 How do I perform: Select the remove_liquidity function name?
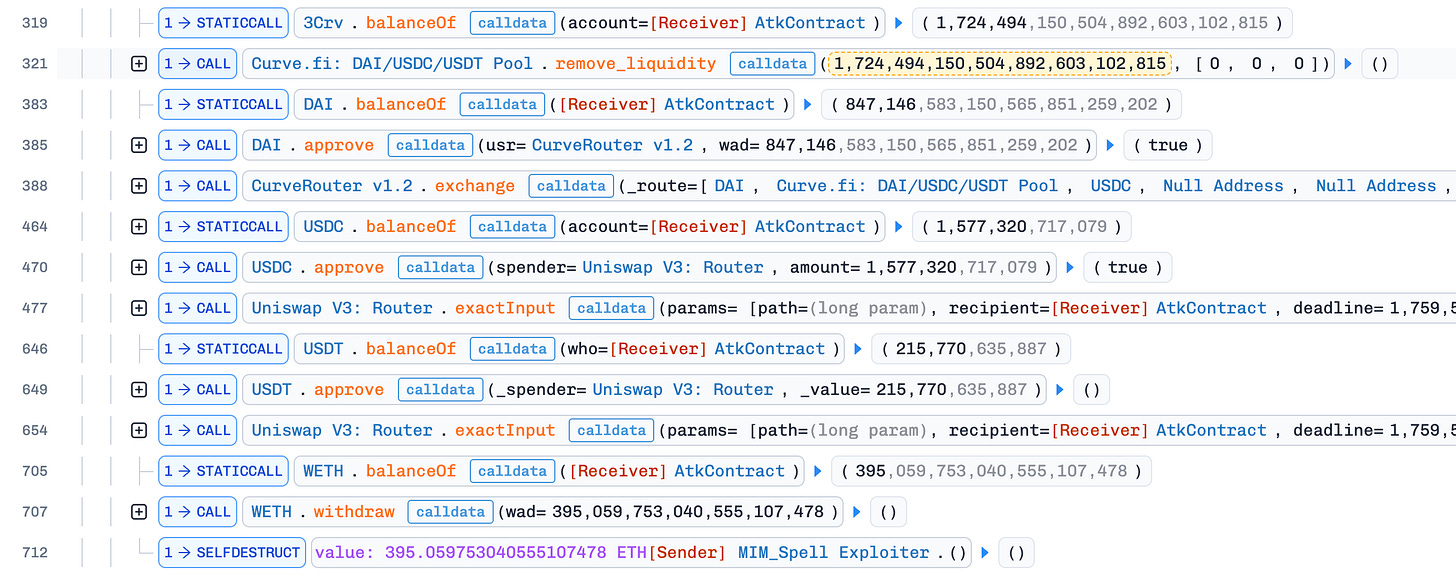pos(636,64)
